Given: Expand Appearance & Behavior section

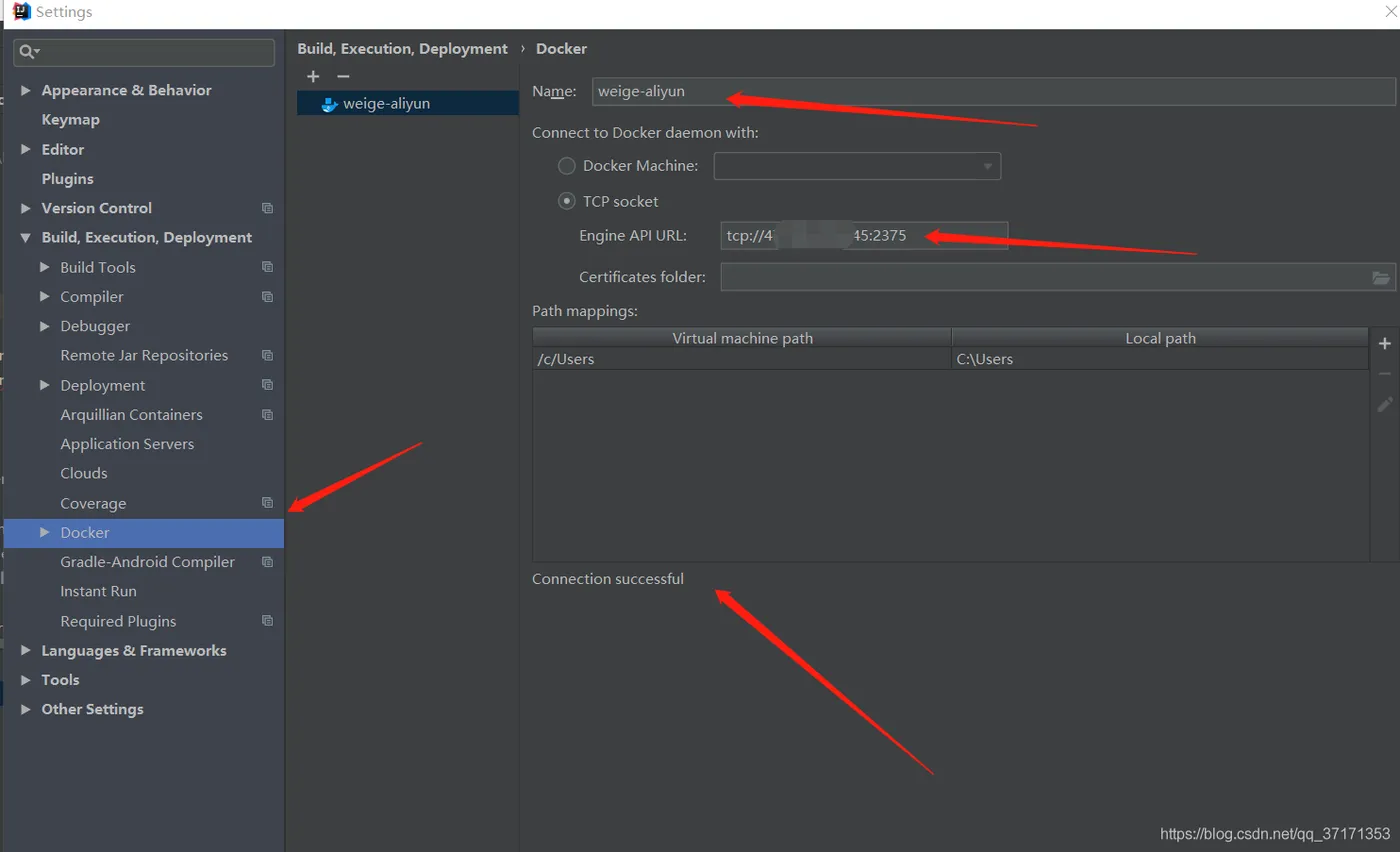Looking at the screenshot, I should click(x=26, y=90).
